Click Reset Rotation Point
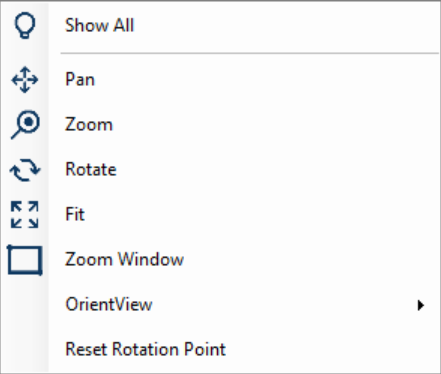Image resolution: width=441 pixels, height=374 pixels. [x=220, y=349]
